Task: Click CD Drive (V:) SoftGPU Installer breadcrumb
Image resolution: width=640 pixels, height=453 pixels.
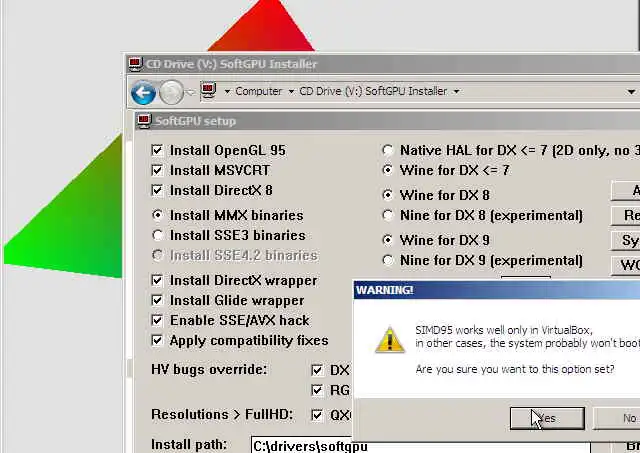Action: pyautogui.click(x=373, y=91)
